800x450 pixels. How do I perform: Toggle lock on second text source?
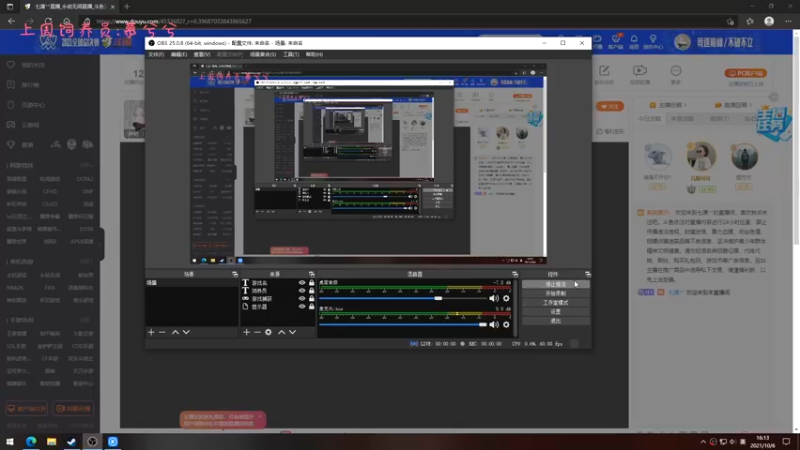click(x=311, y=290)
